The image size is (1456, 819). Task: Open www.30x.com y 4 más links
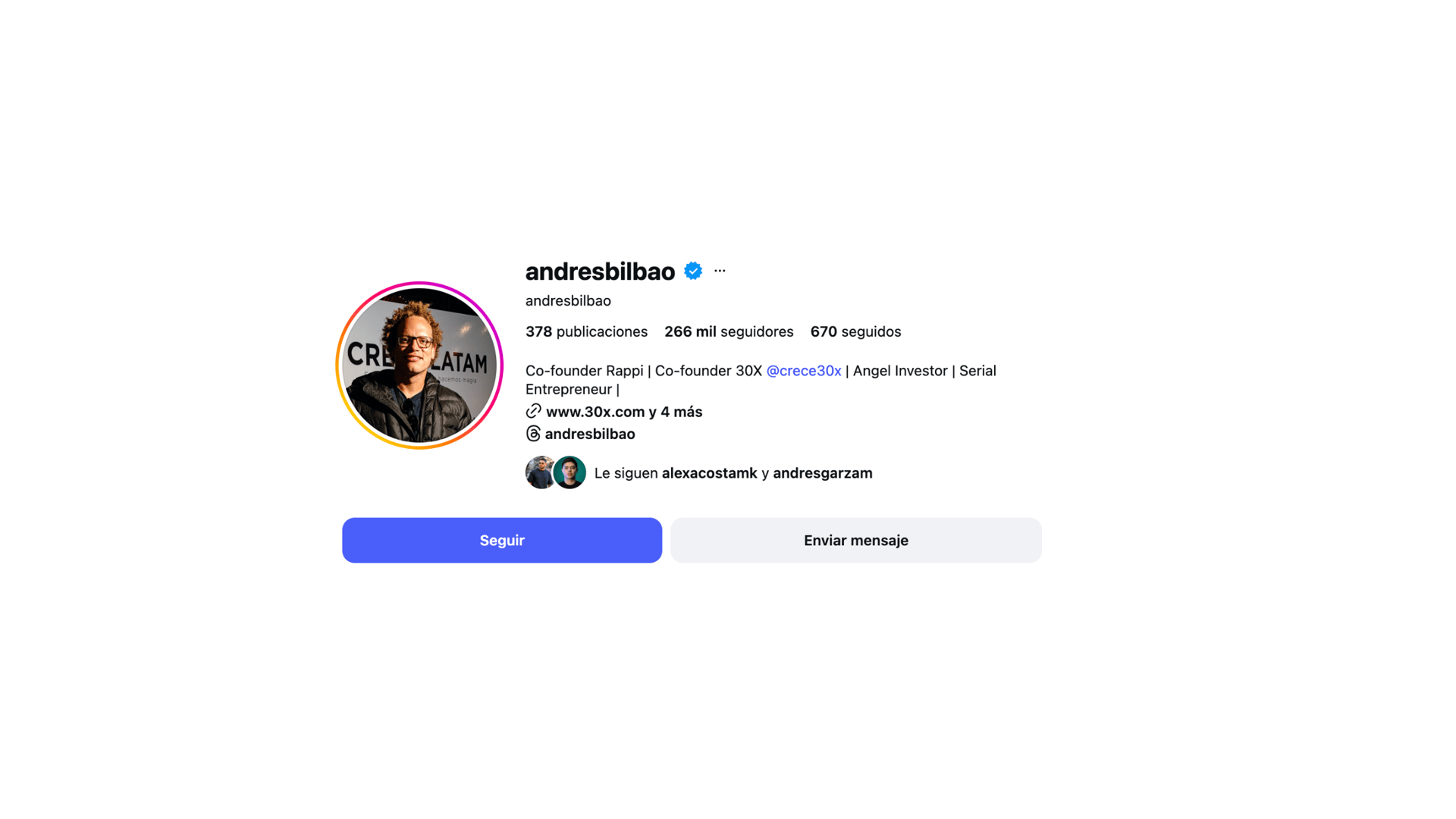[624, 412]
